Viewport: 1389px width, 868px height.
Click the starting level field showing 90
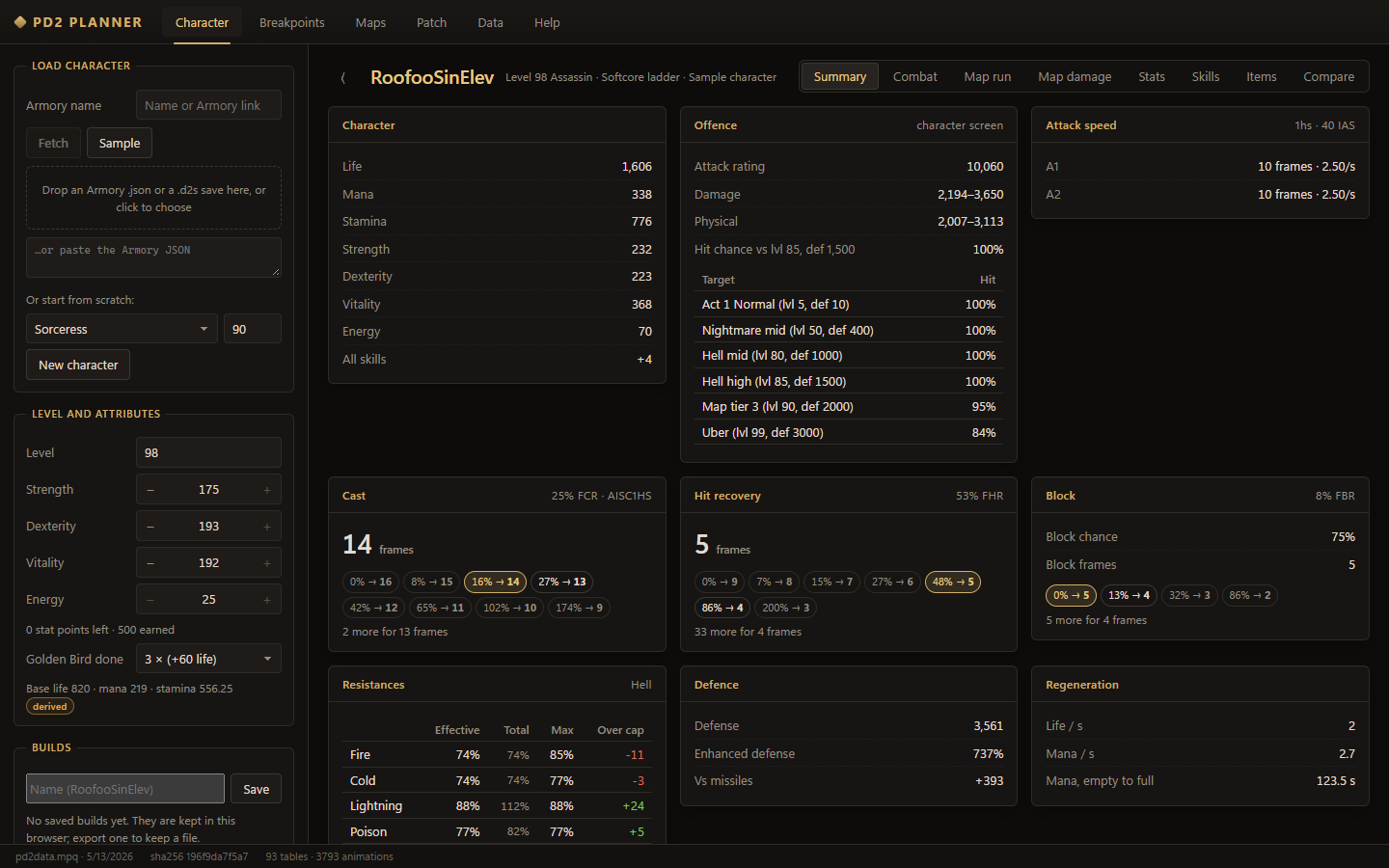tap(253, 329)
